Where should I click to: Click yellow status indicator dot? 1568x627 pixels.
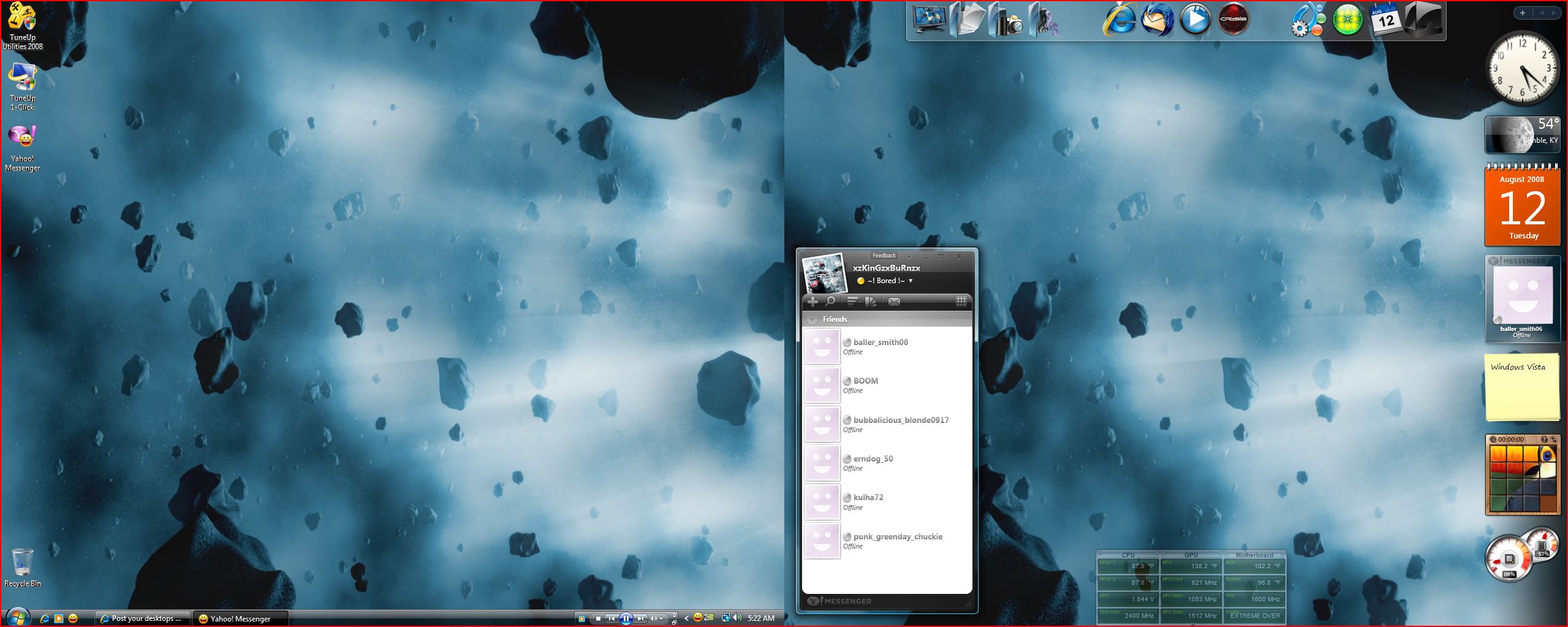[860, 281]
